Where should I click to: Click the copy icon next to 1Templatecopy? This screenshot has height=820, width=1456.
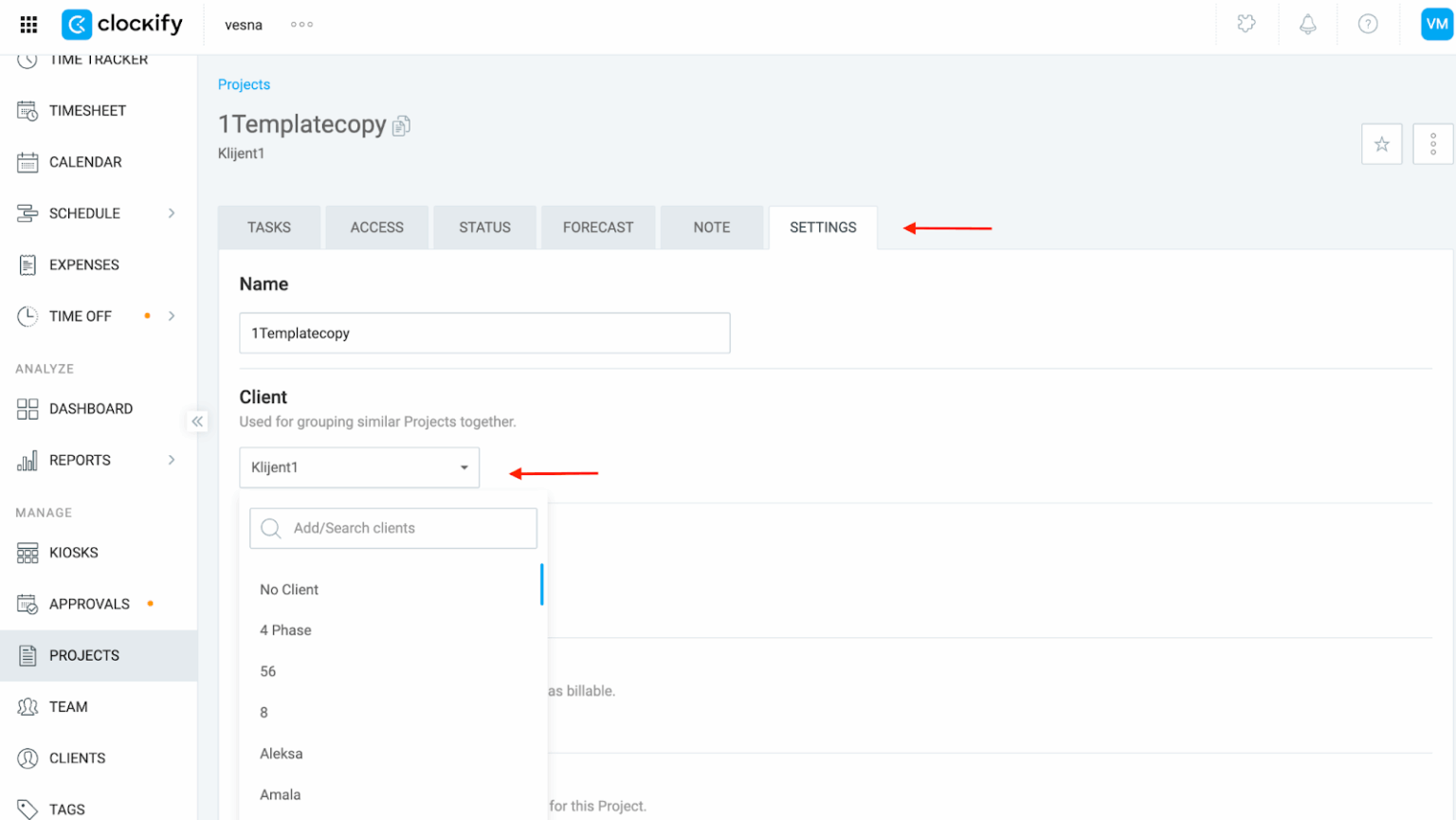click(x=401, y=124)
